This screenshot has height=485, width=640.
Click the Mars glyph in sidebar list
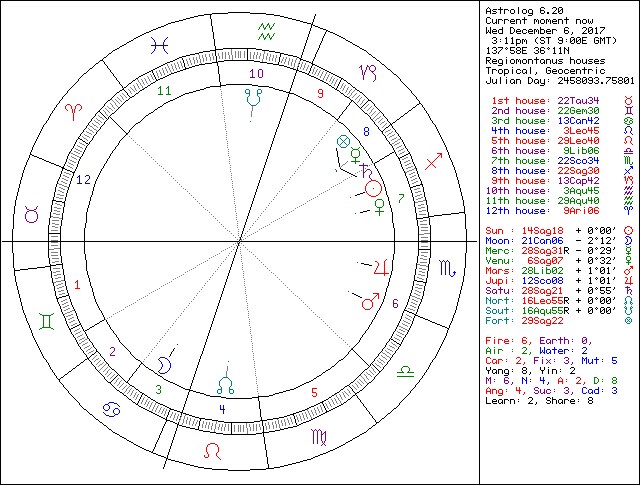coord(629,271)
